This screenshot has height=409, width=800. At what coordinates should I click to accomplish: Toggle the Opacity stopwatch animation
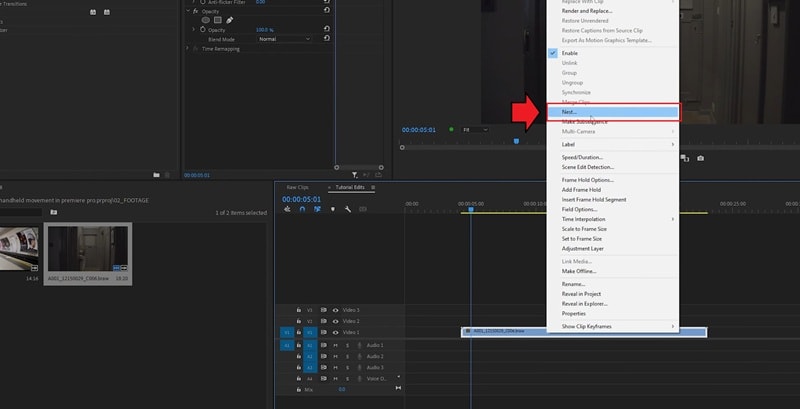coord(202,30)
